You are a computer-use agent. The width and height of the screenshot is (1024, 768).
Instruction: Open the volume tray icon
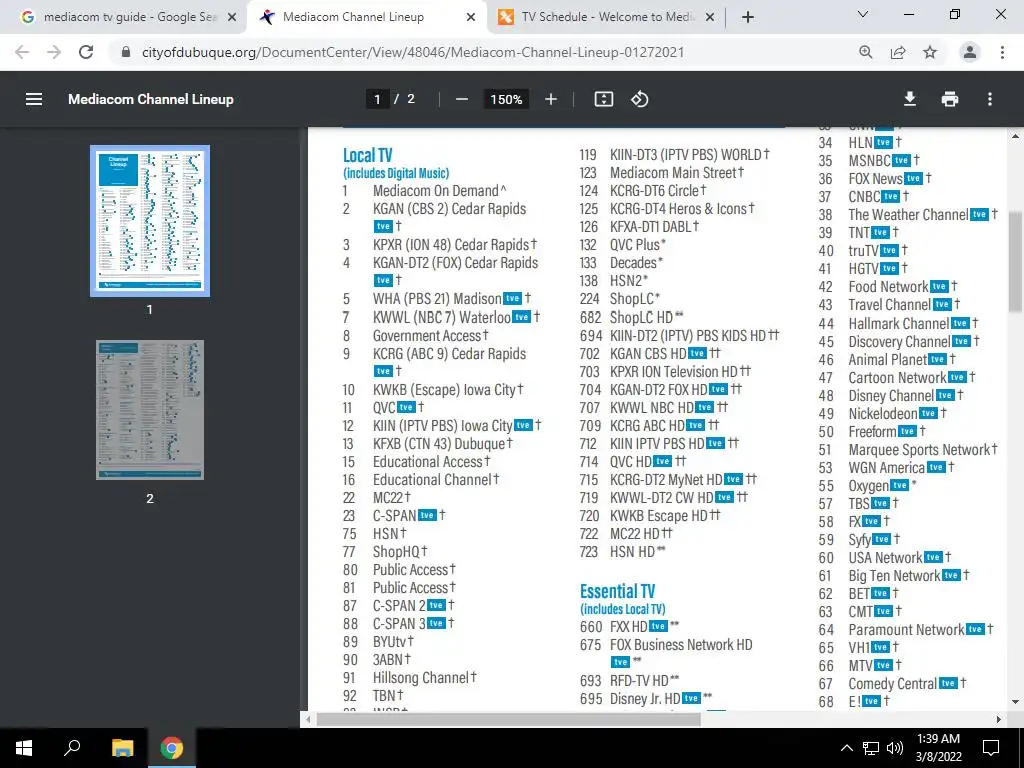[895, 748]
